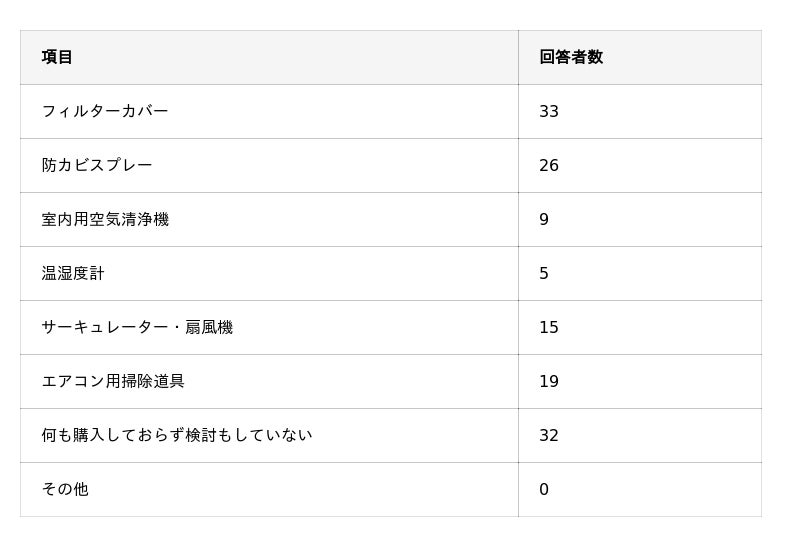Select the フィルターカバー cell
The width and height of the screenshot is (800, 547).
[105, 111]
